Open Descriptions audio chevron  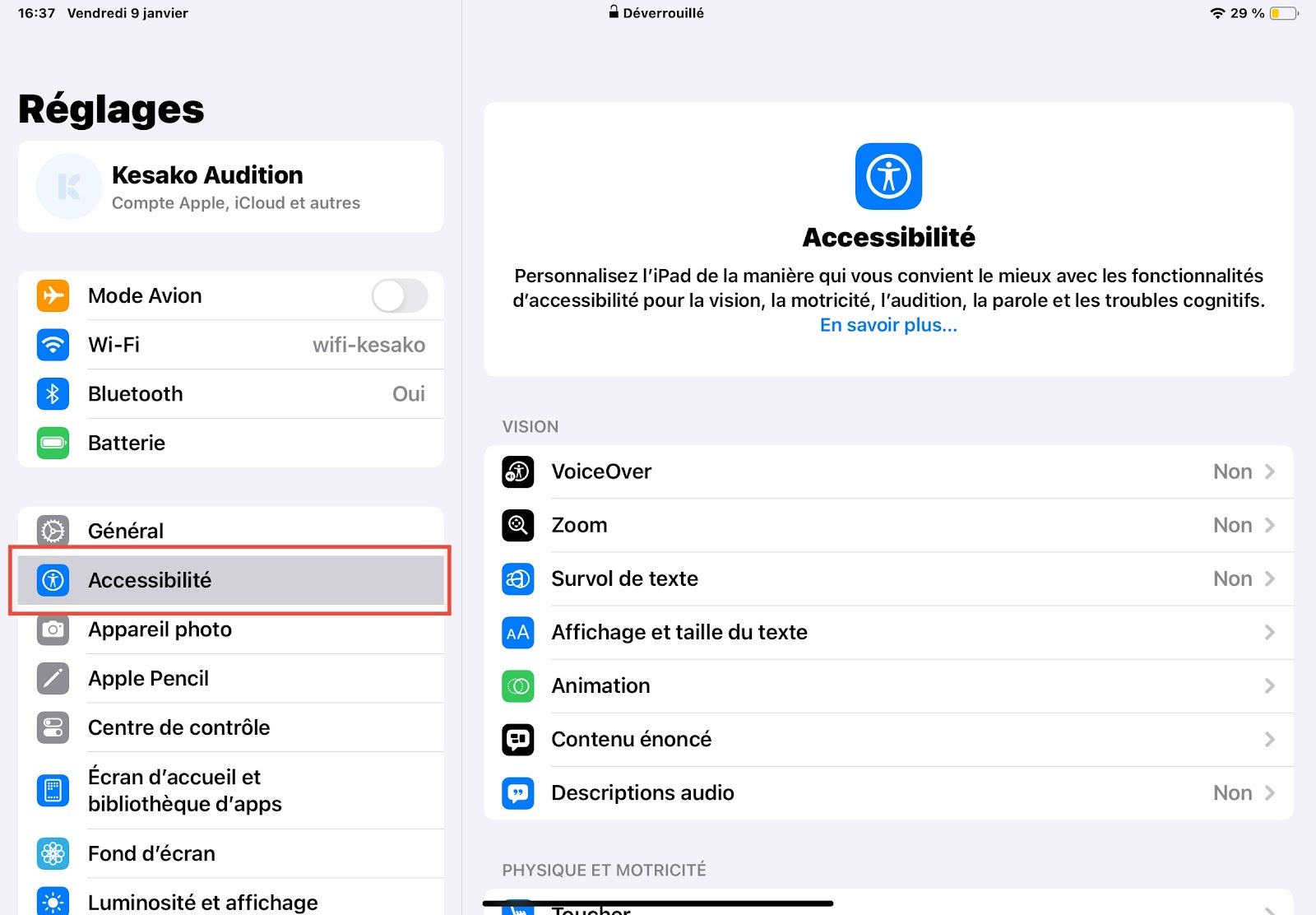pyautogui.click(x=1270, y=792)
